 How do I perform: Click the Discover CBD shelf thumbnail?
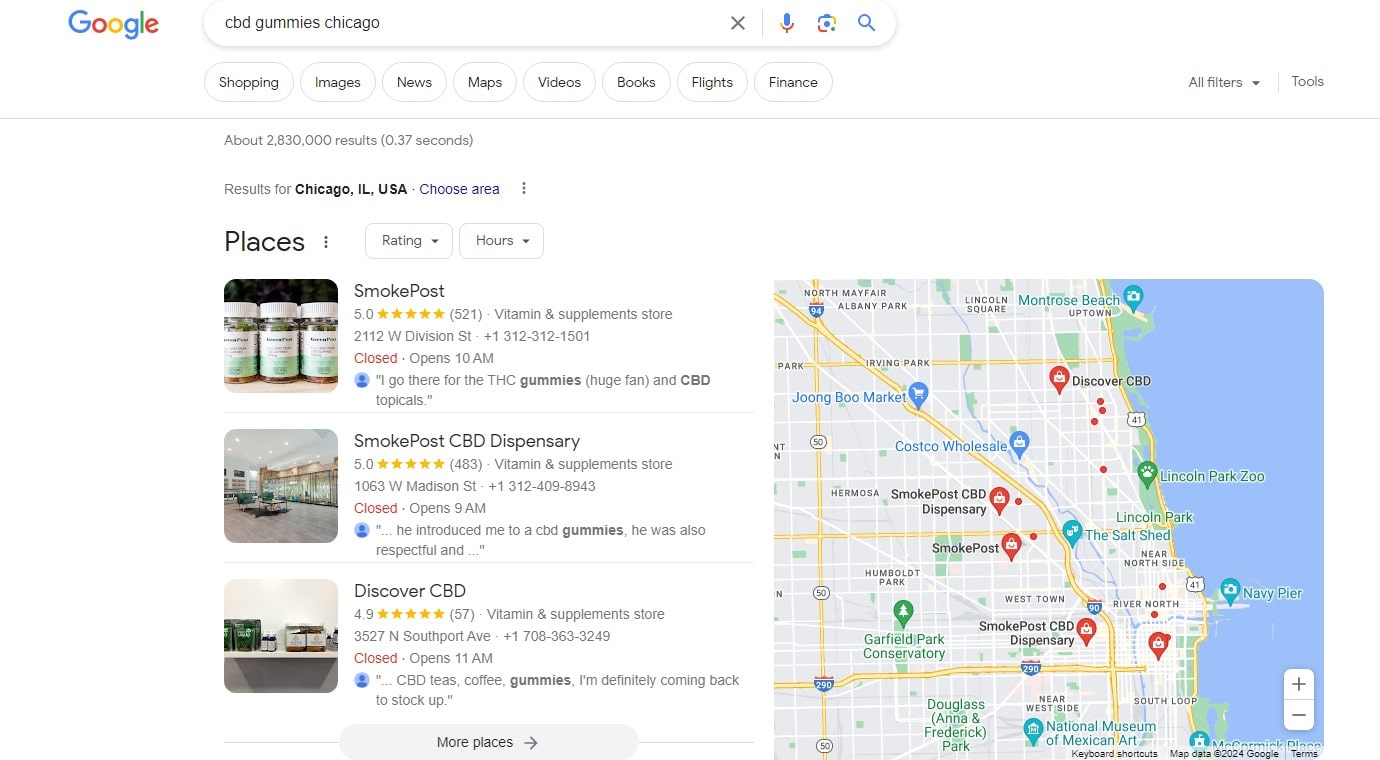[281, 636]
